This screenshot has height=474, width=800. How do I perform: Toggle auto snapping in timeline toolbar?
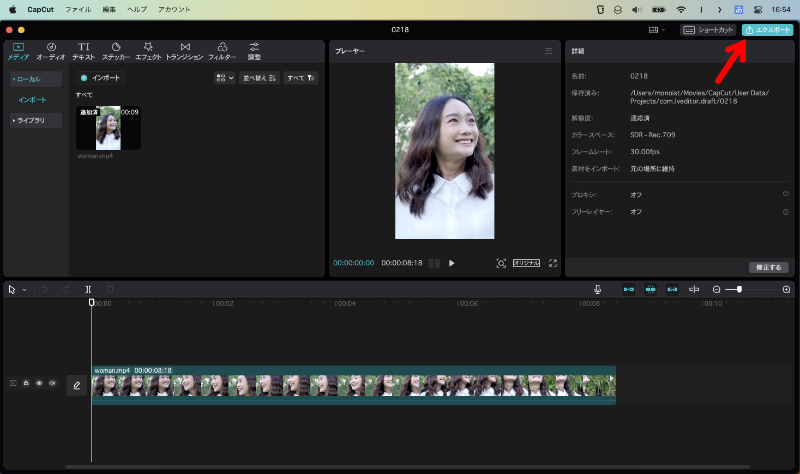pyautogui.click(x=651, y=289)
